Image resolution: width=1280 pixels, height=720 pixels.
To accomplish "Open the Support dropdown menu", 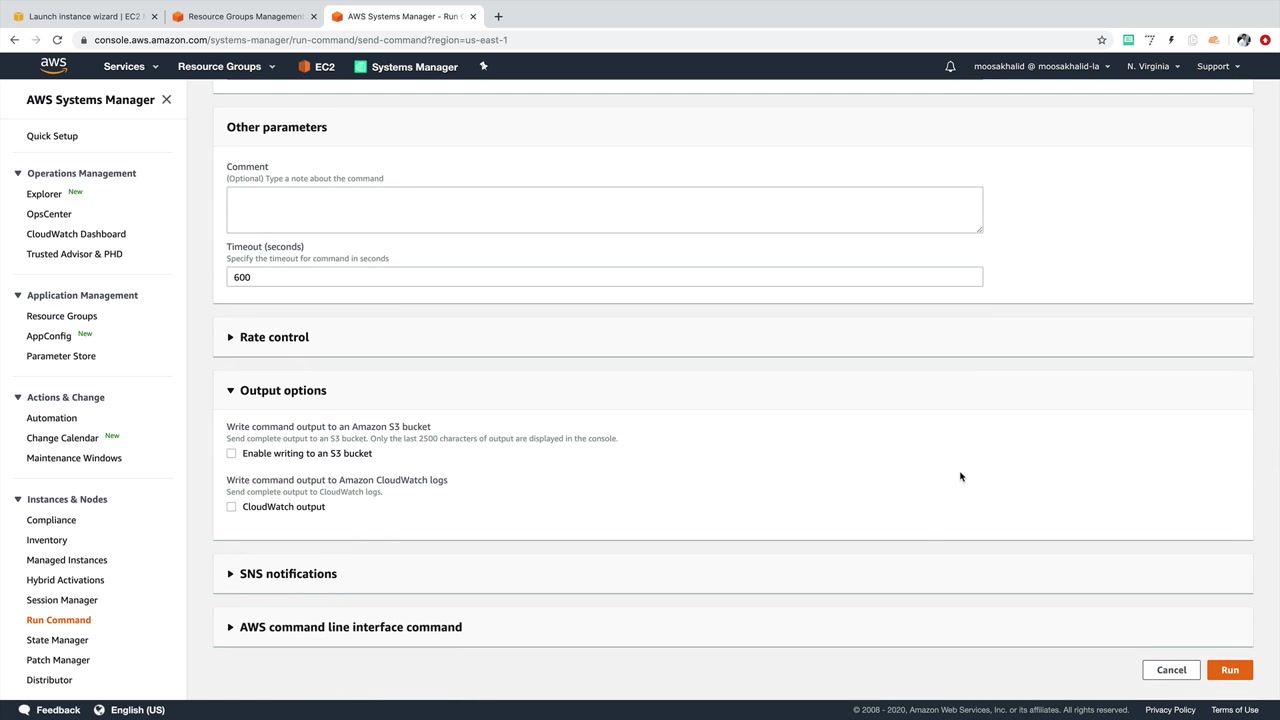I will pyautogui.click(x=1218, y=66).
